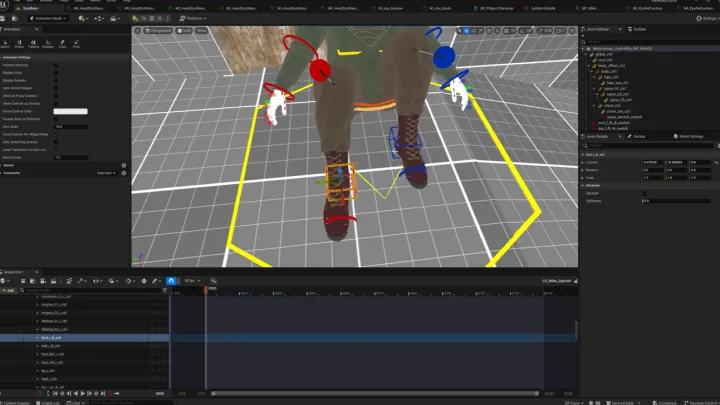This screenshot has width=720, height=405.
Task: Open the Output Log in status bar
Action: 48,403
